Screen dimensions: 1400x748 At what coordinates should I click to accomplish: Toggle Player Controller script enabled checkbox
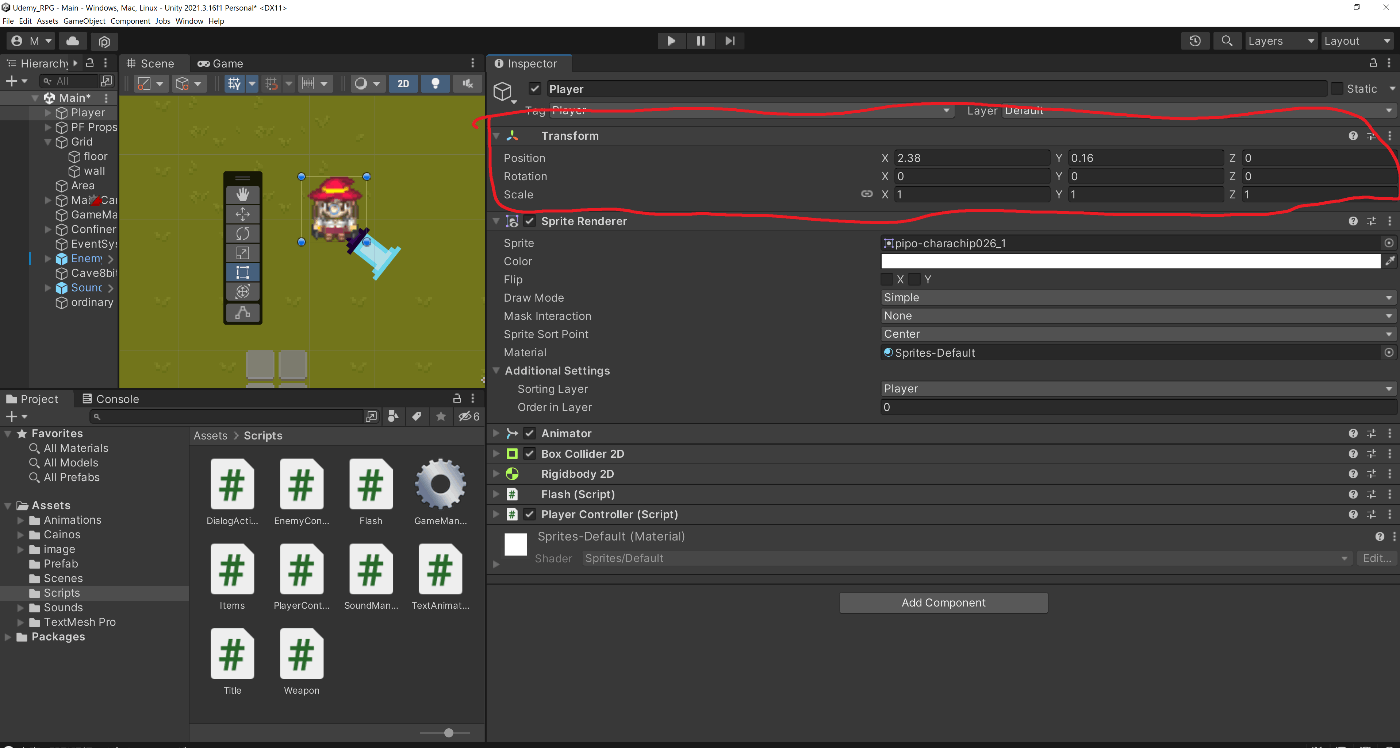[530, 514]
